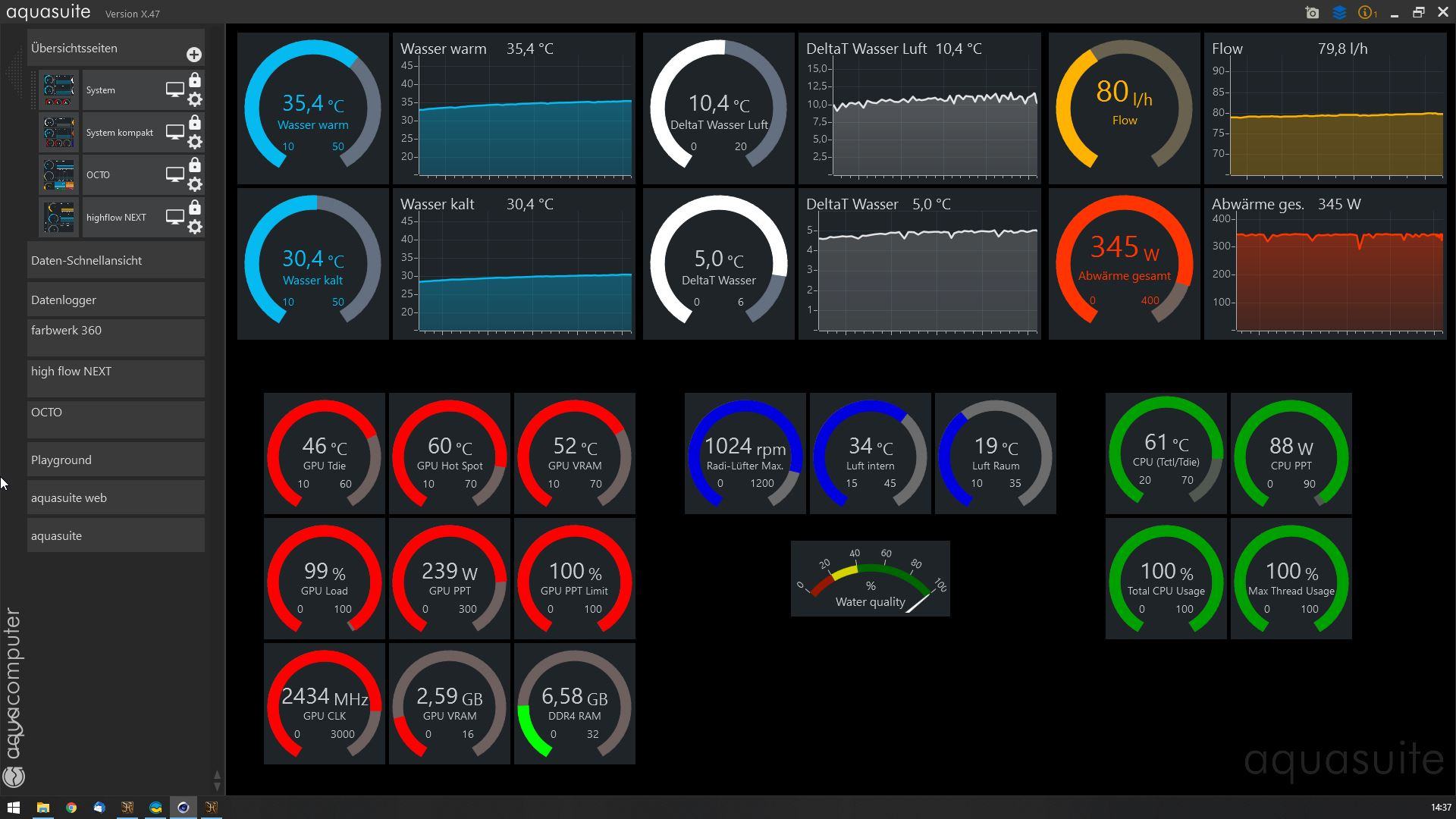Open the Playground section

(115, 460)
